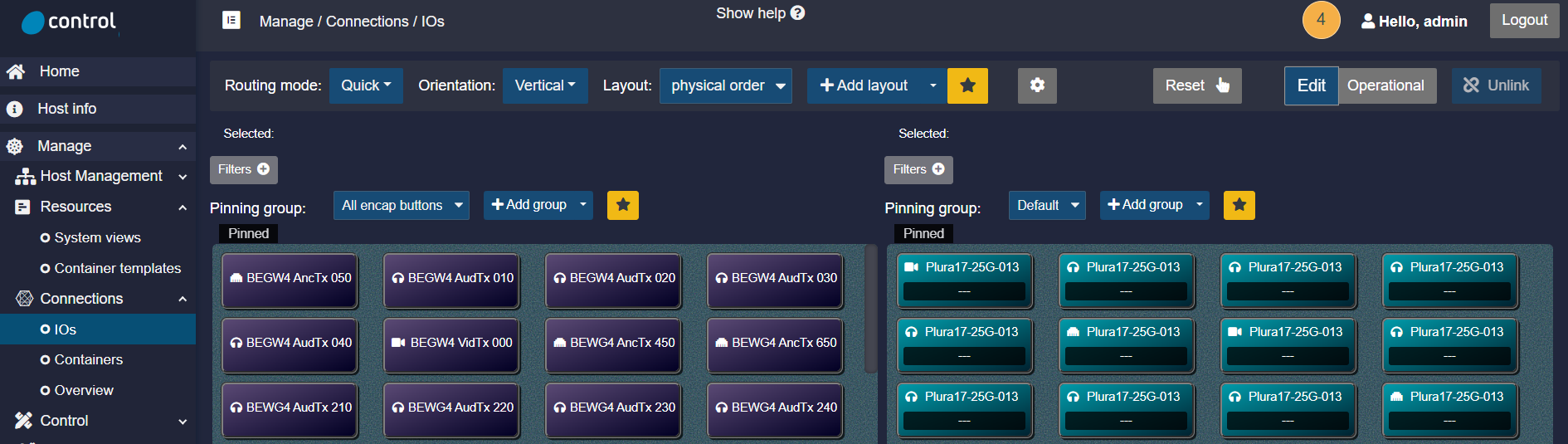Select Containers under Connections
This screenshot has height=444, width=1568.
tap(88, 359)
